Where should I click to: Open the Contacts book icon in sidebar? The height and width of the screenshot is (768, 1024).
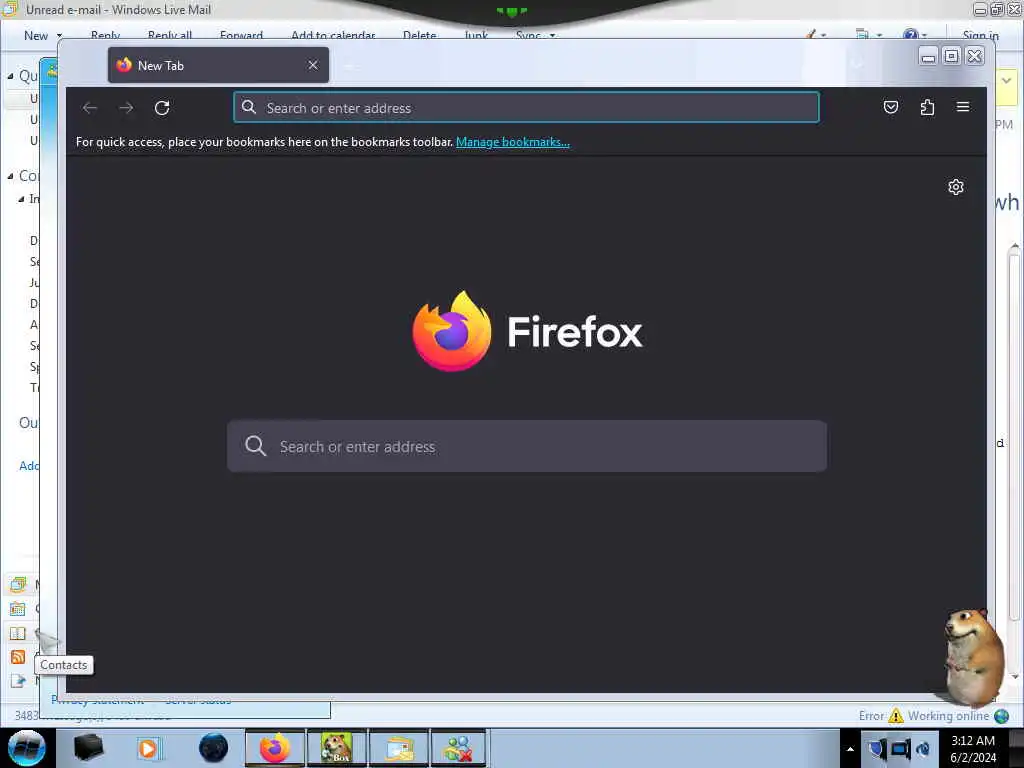18,633
